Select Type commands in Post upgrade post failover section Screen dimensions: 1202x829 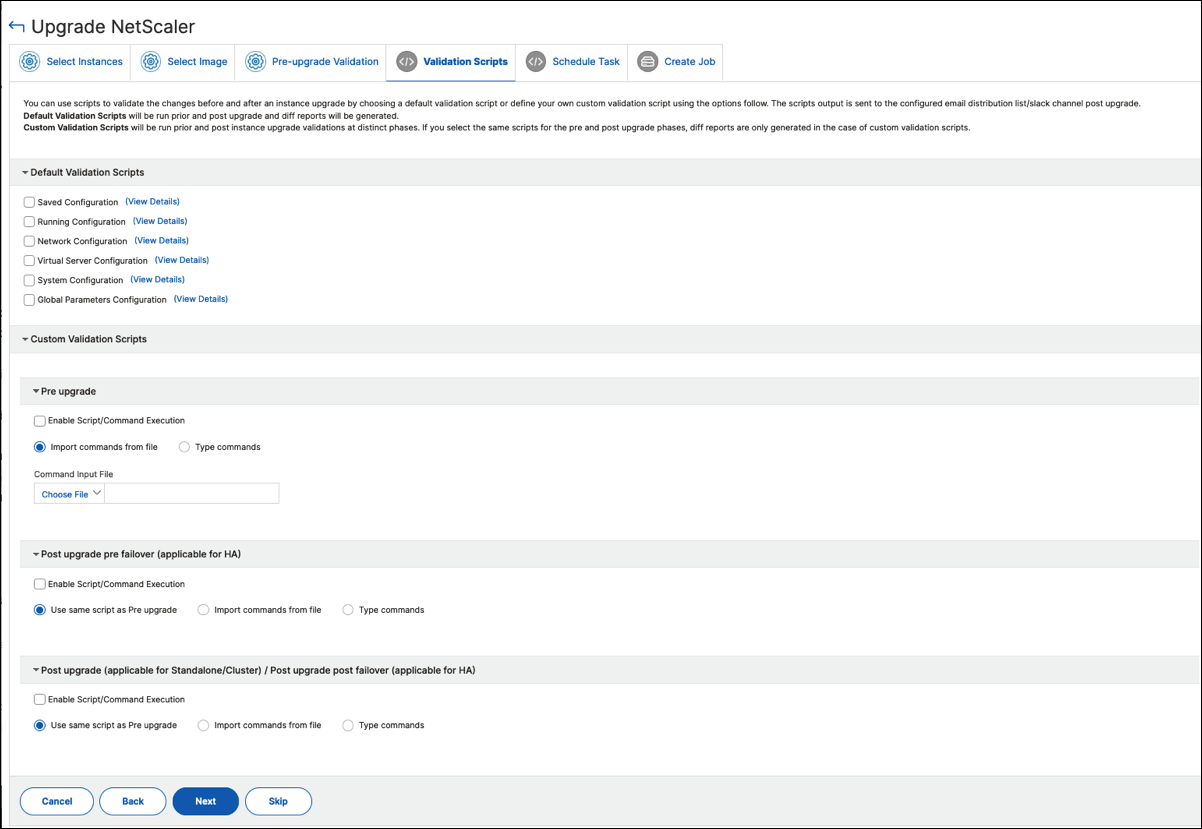(x=348, y=725)
